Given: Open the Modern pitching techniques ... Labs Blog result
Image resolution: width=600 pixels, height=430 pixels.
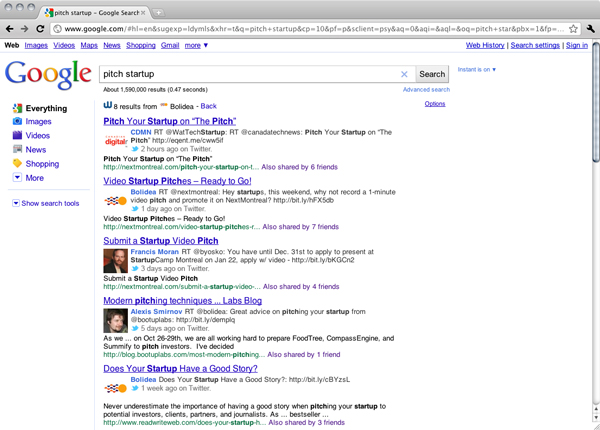Looking at the screenshot, I should click(x=183, y=301).
